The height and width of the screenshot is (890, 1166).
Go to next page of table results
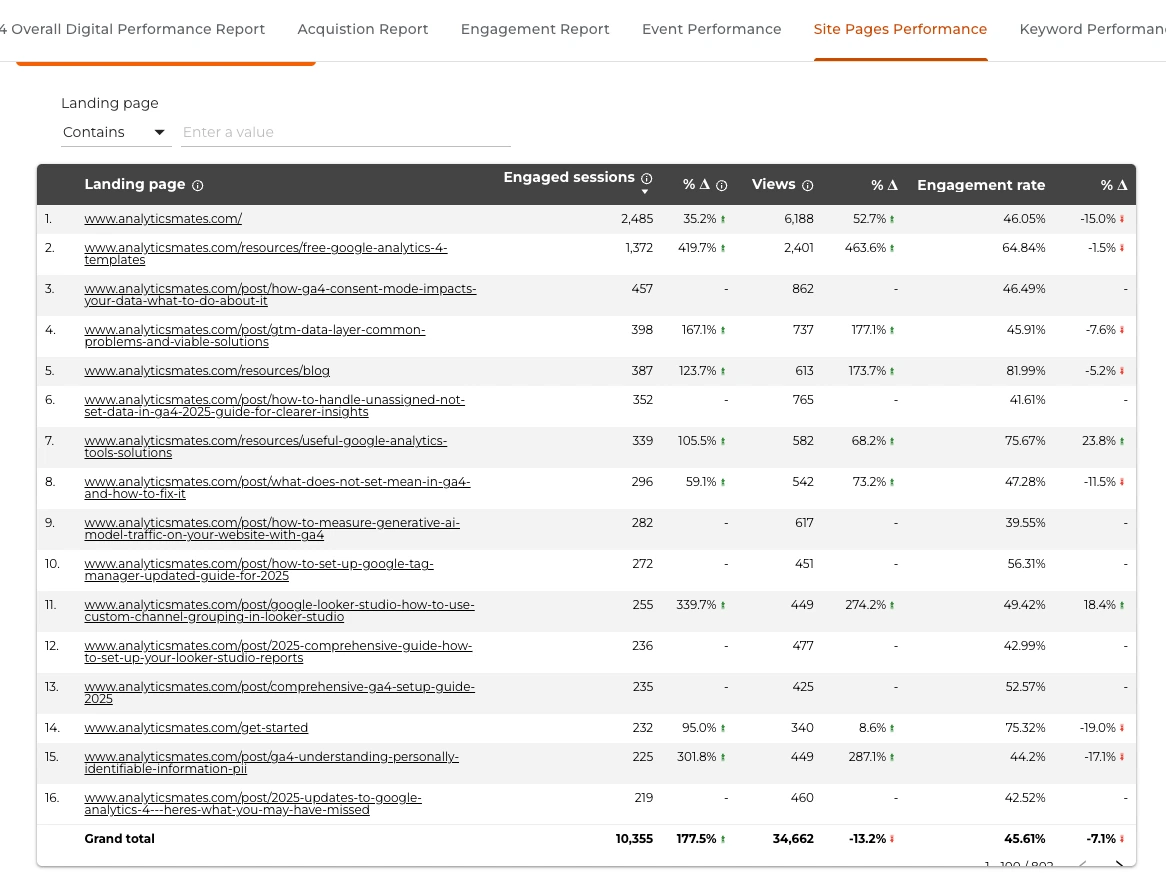coord(1118,865)
